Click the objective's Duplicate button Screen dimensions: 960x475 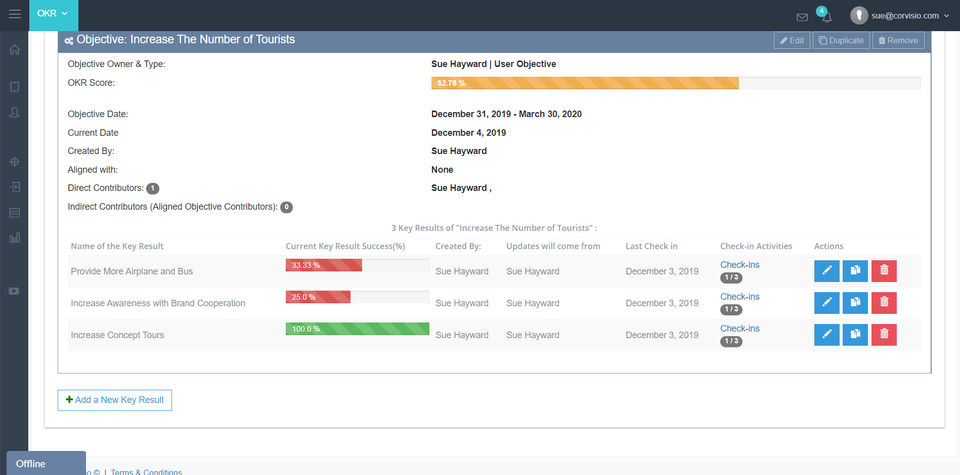841,41
